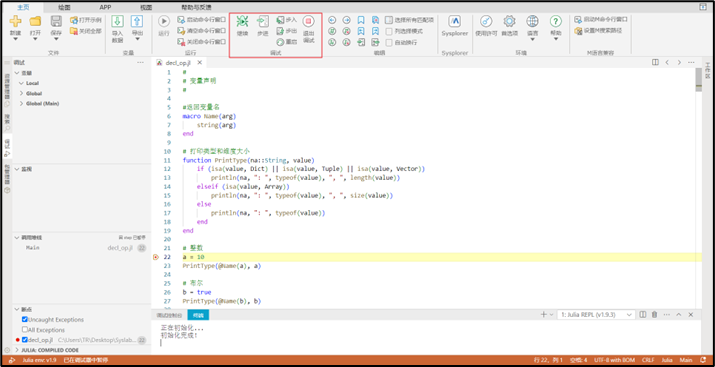Click the 步出 step-out button

[287, 31]
